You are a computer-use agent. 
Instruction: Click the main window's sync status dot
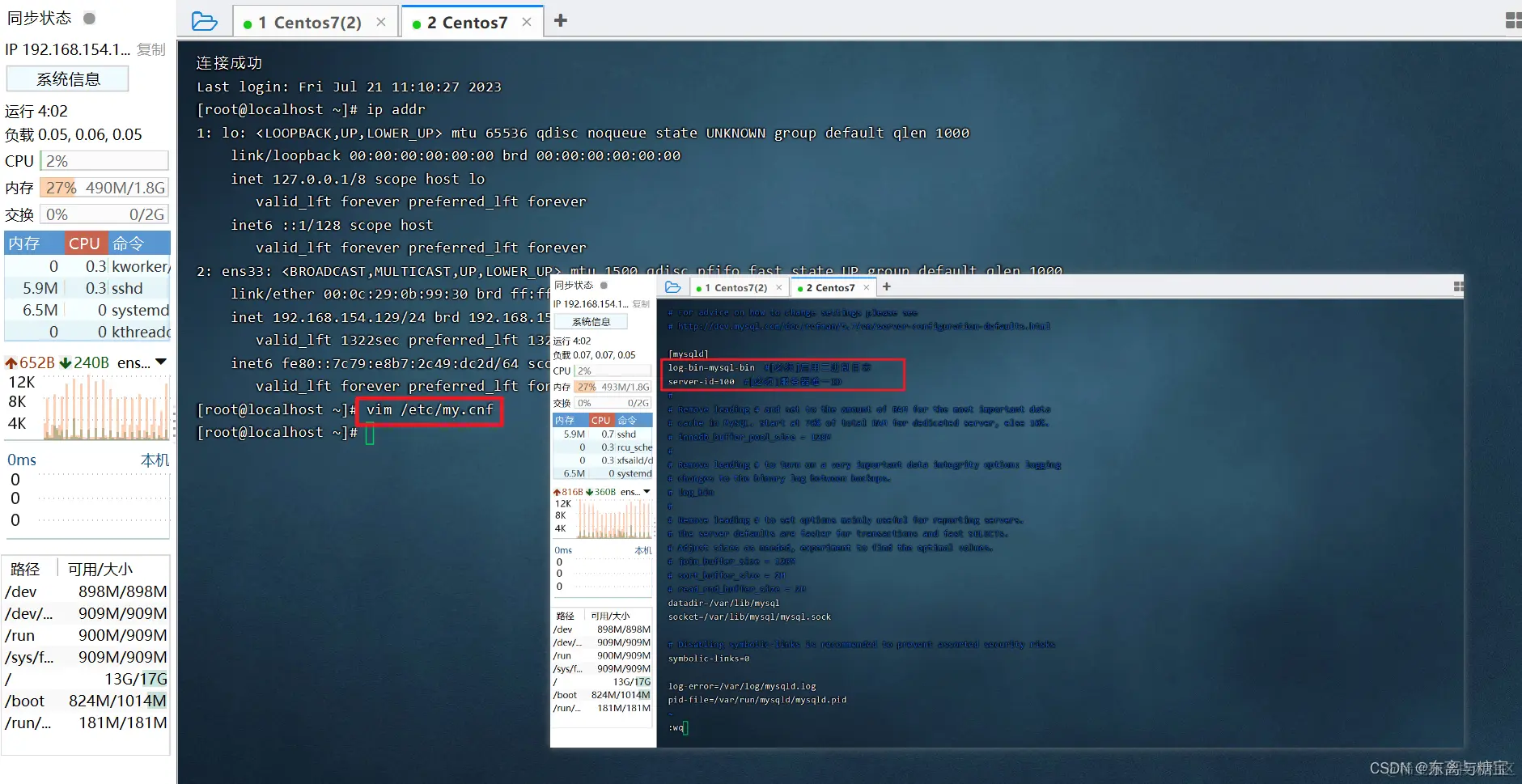pyautogui.click(x=90, y=18)
